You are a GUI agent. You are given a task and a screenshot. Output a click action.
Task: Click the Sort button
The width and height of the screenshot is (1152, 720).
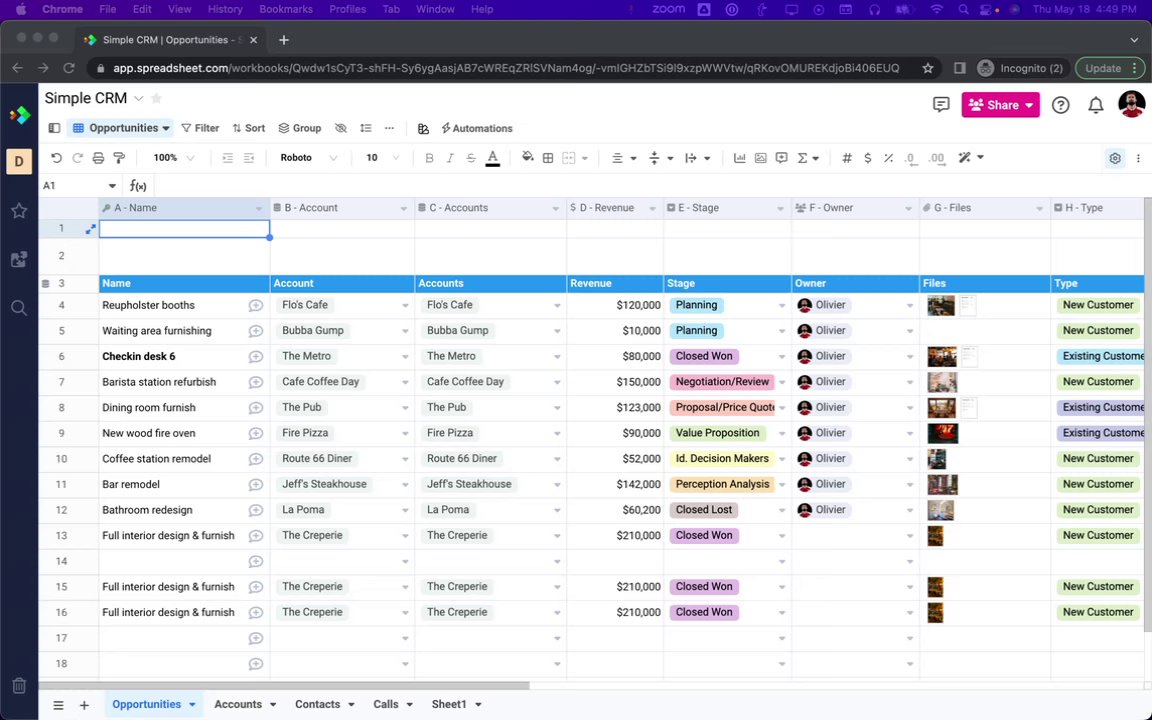(x=248, y=128)
